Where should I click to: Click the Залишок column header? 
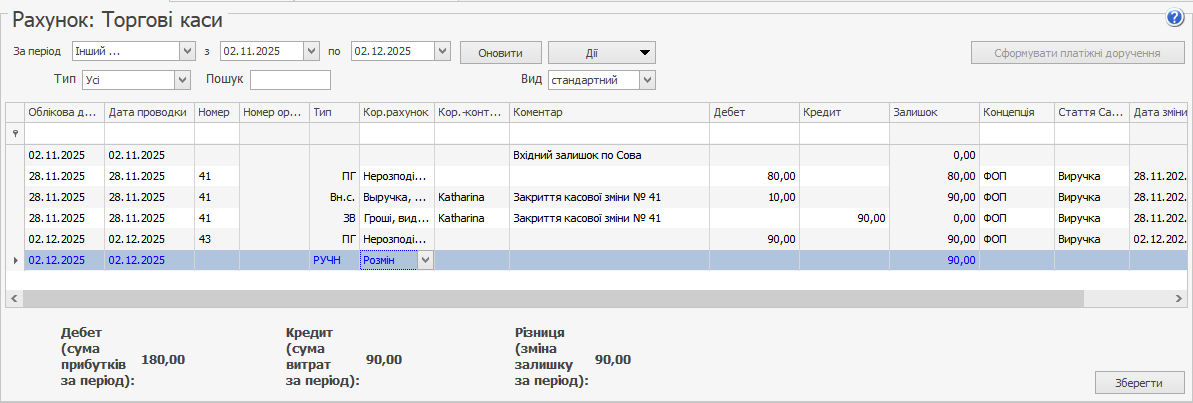[x=933, y=113]
